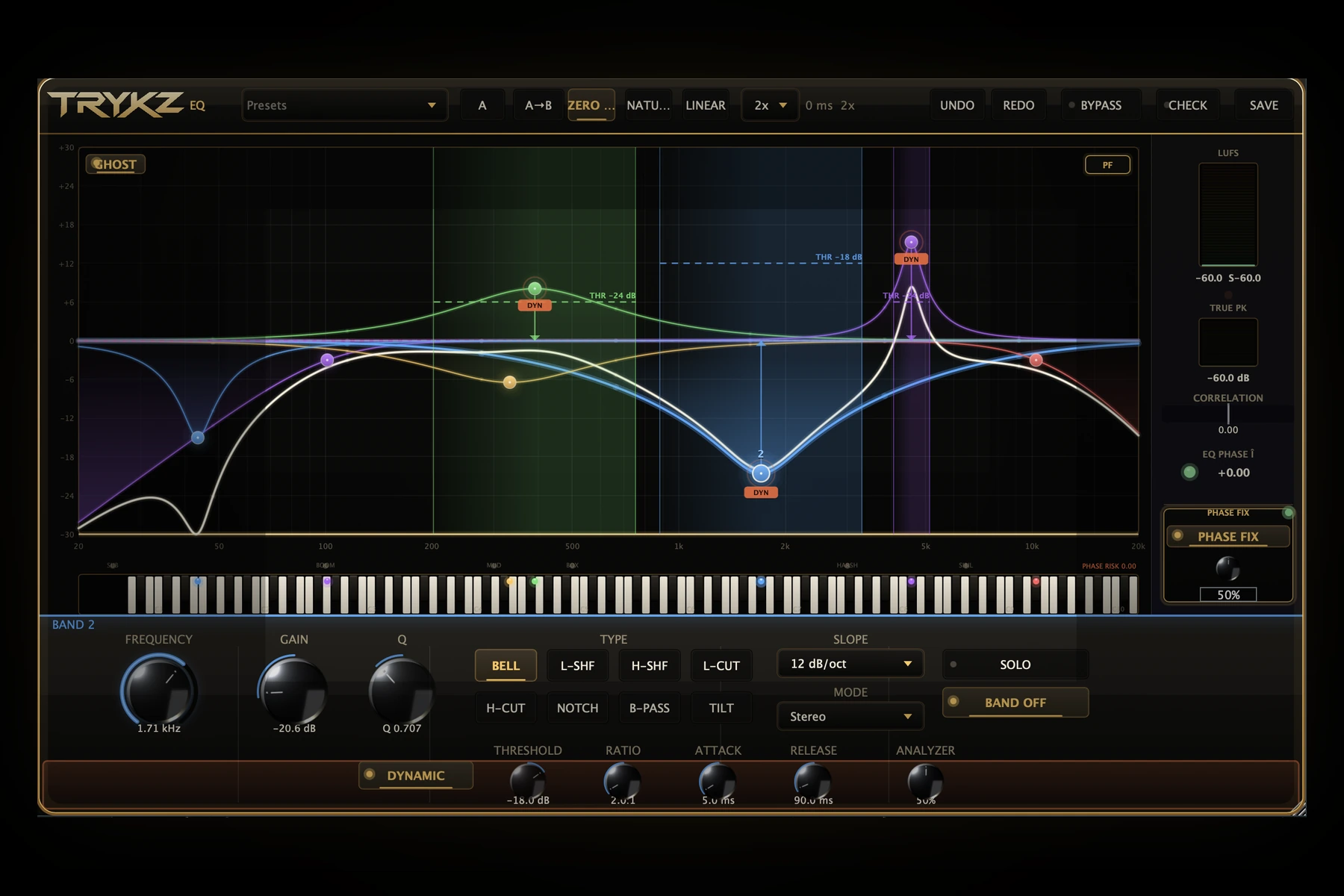Toggle BAND OFF for band 2
Viewport: 1344px width, 896px height.
[x=1015, y=703]
